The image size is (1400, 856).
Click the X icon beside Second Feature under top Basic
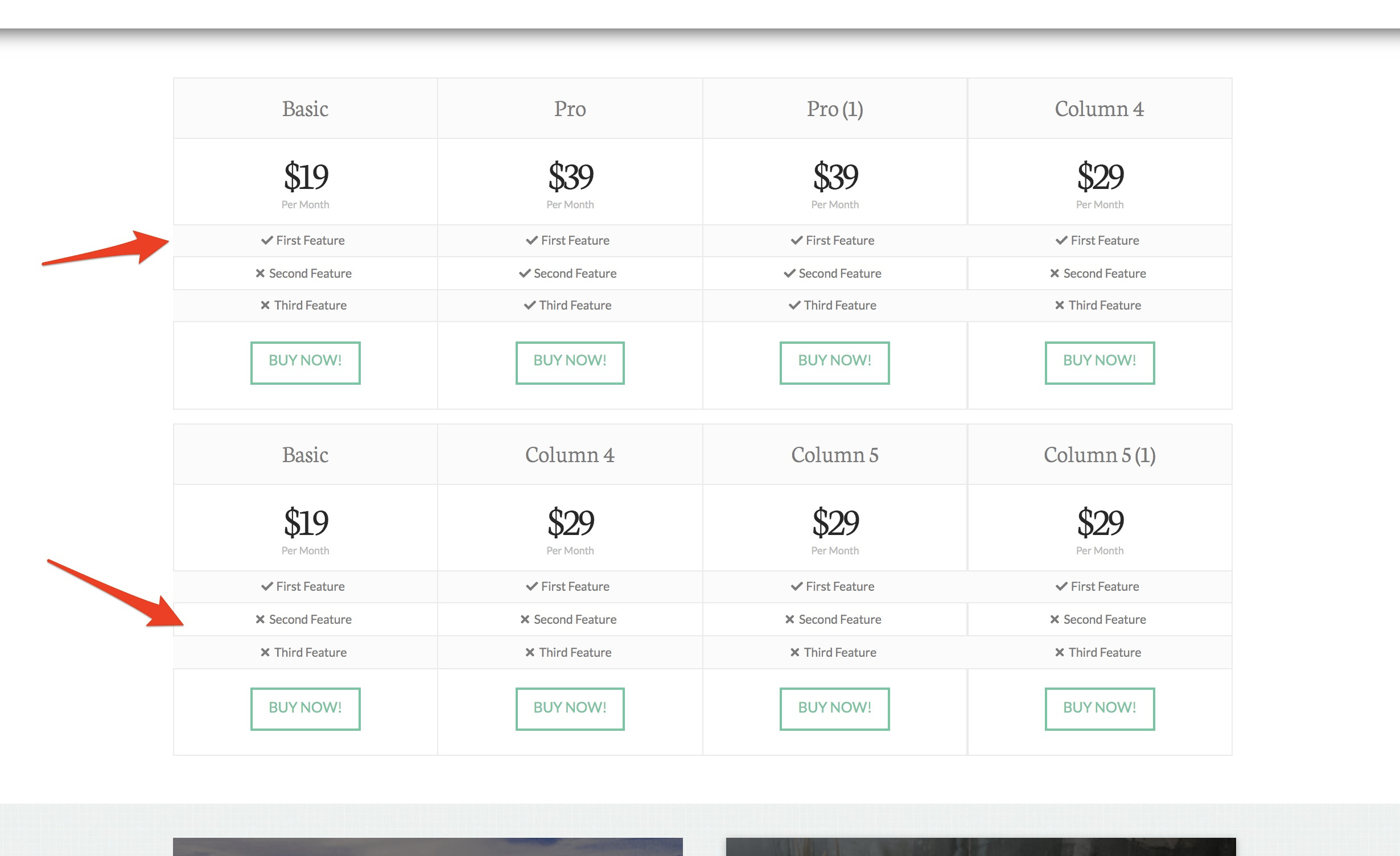[x=260, y=274]
